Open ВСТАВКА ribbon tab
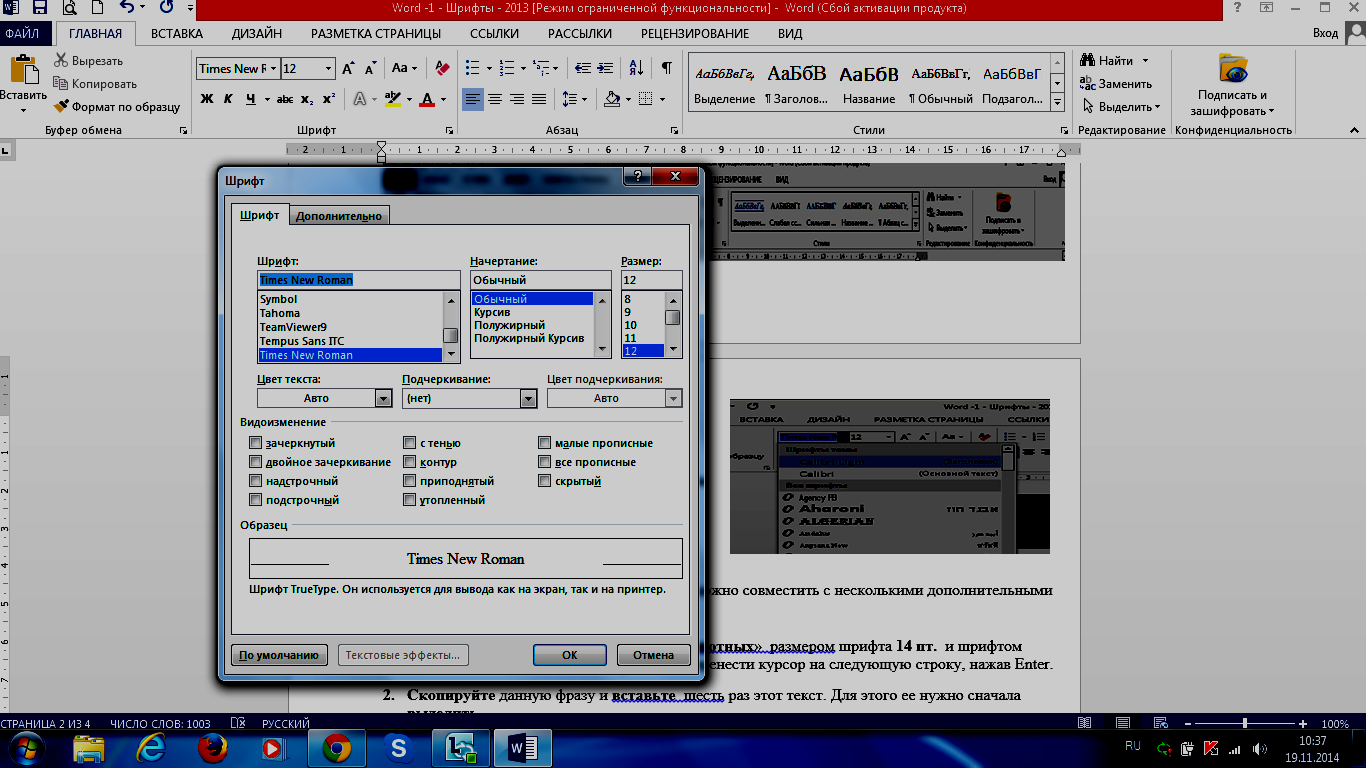 pos(177,33)
